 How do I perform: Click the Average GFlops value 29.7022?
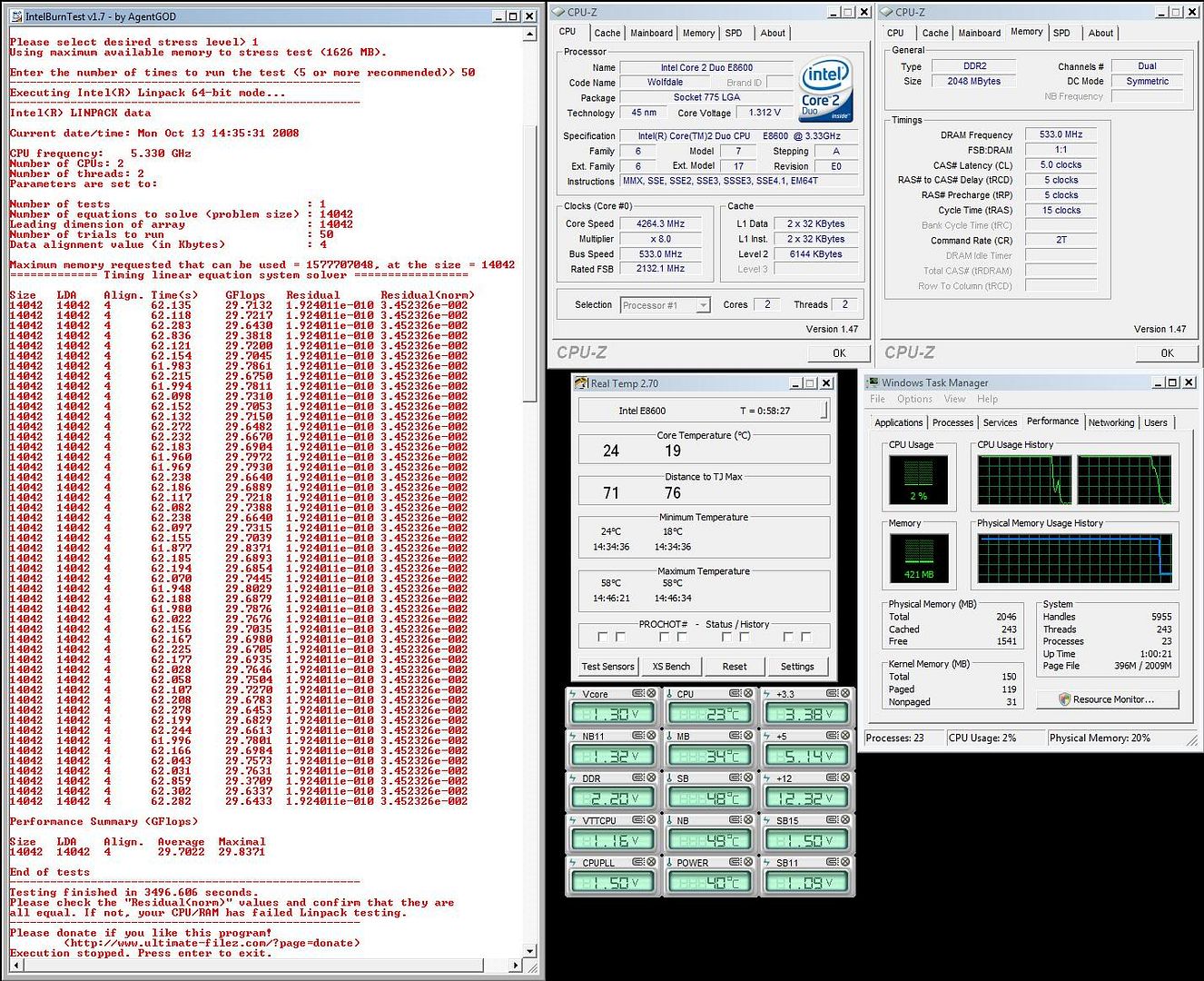[181, 852]
